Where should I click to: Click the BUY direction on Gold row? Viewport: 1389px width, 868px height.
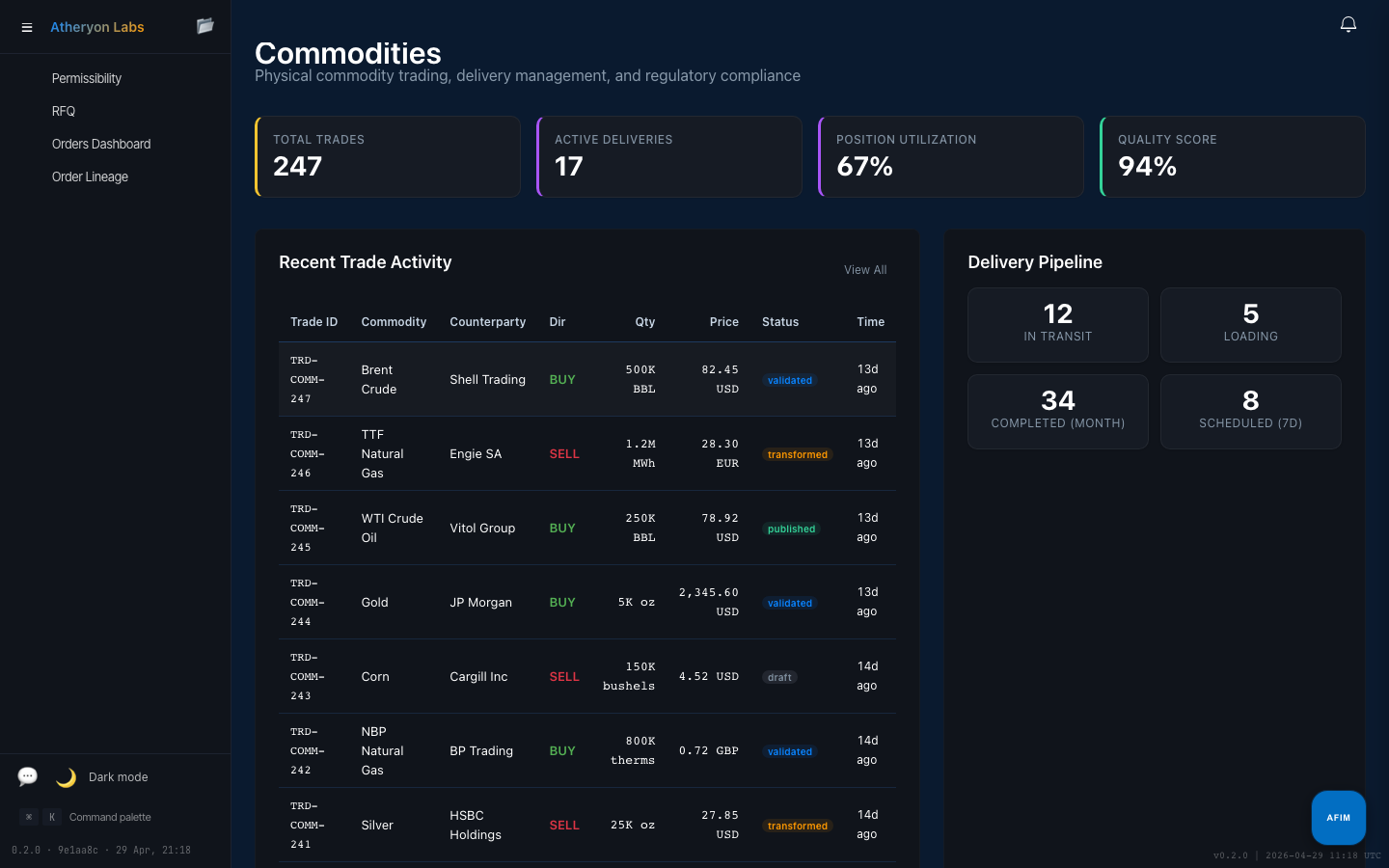coord(562,603)
